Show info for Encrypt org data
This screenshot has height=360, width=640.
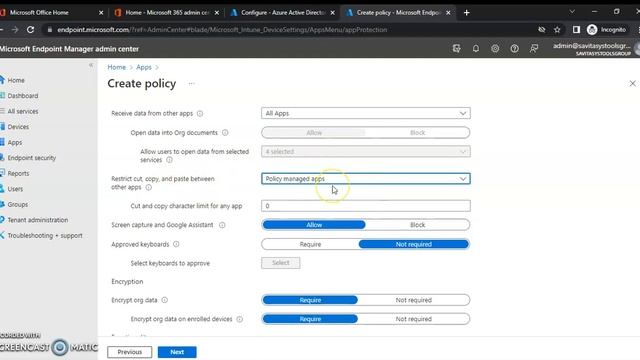(164, 300)
